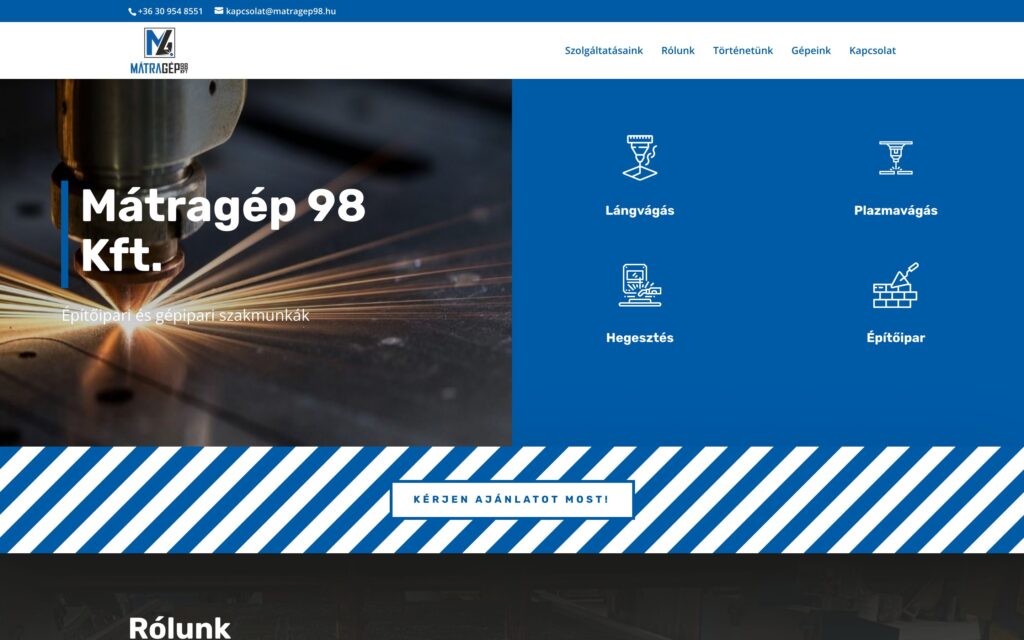Go to the Rólunk menu item

(678, 50)
